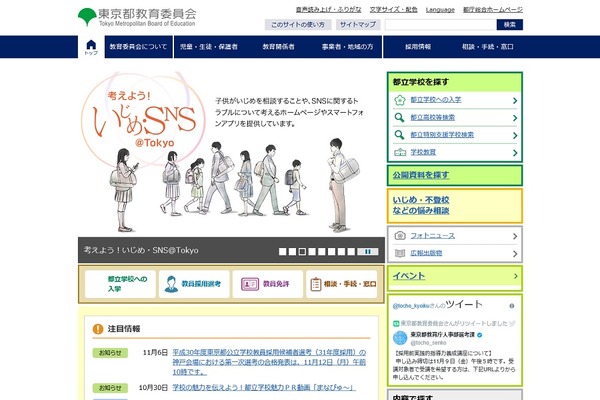Select the second slideshow indicator square

292,251
